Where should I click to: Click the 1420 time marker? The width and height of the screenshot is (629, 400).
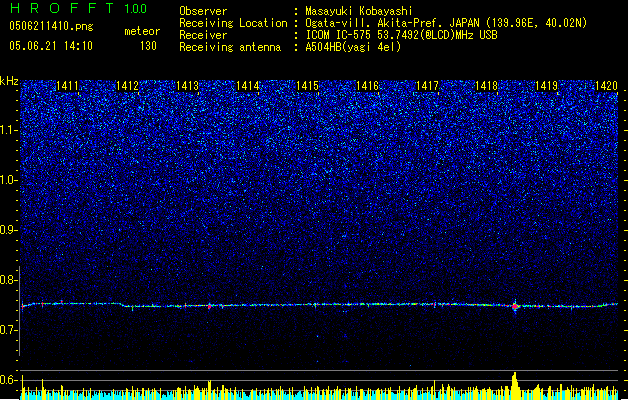click(x=606, y=86)
